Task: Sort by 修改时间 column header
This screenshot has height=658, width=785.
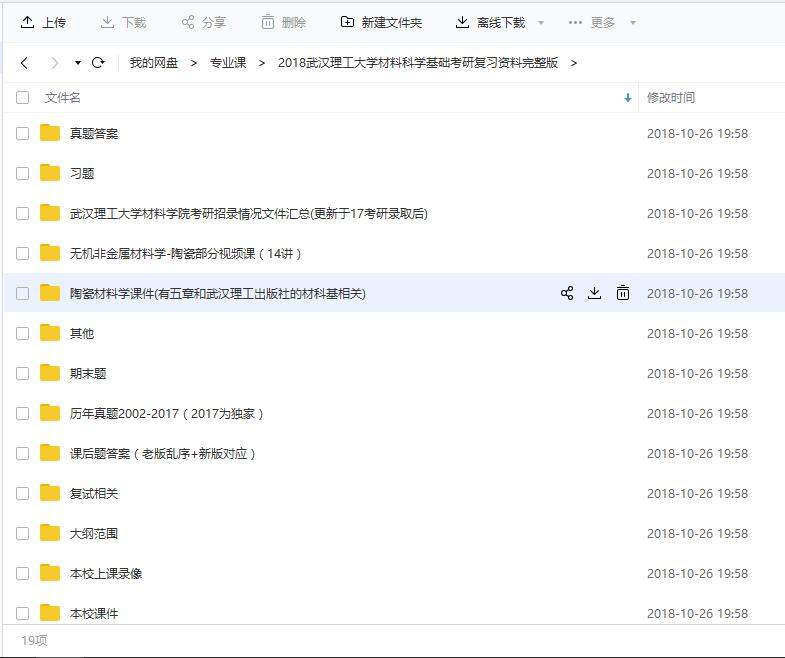Action: click(x=671, y=98)
